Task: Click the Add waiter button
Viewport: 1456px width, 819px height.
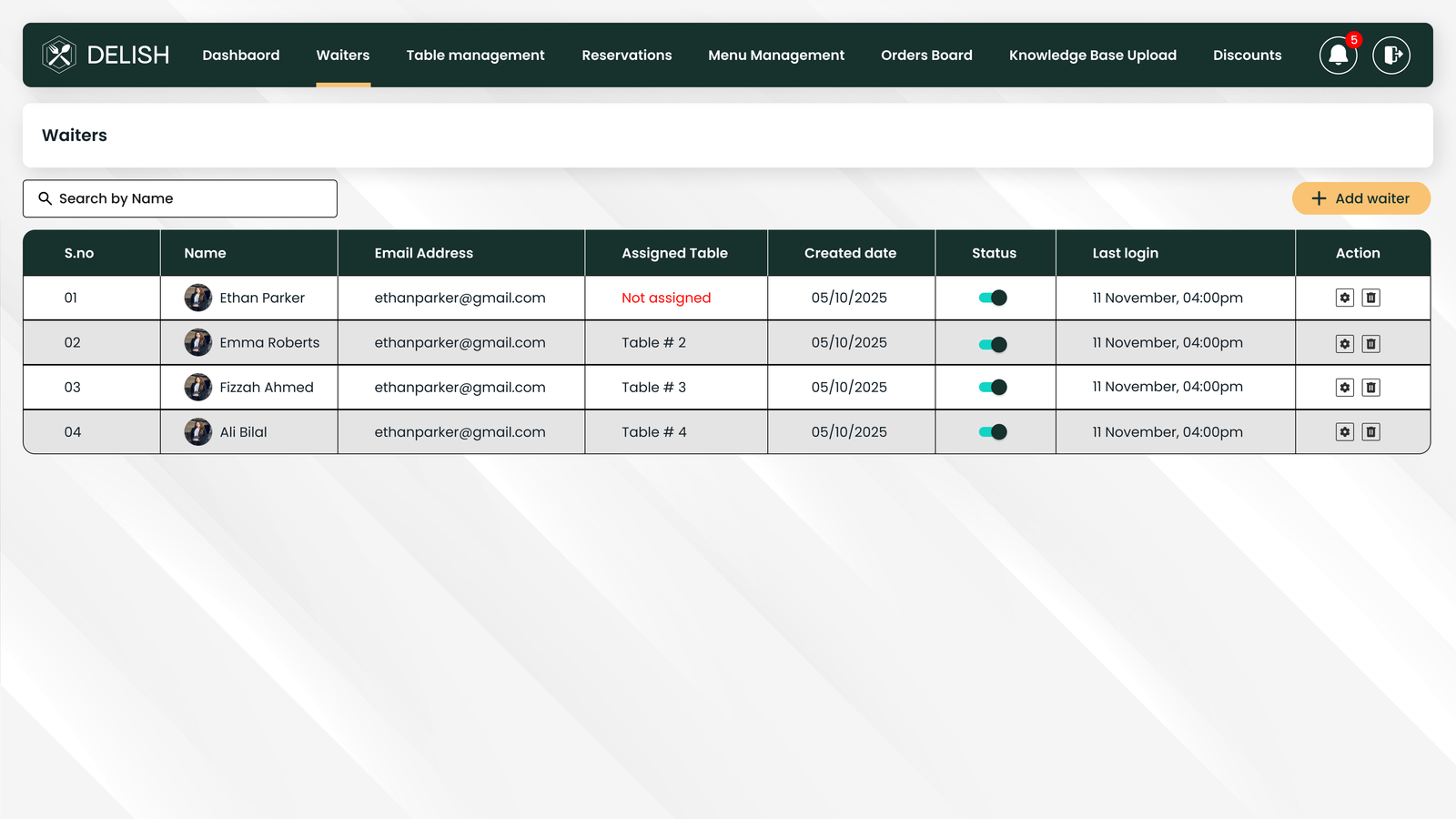Action: 1361,198
